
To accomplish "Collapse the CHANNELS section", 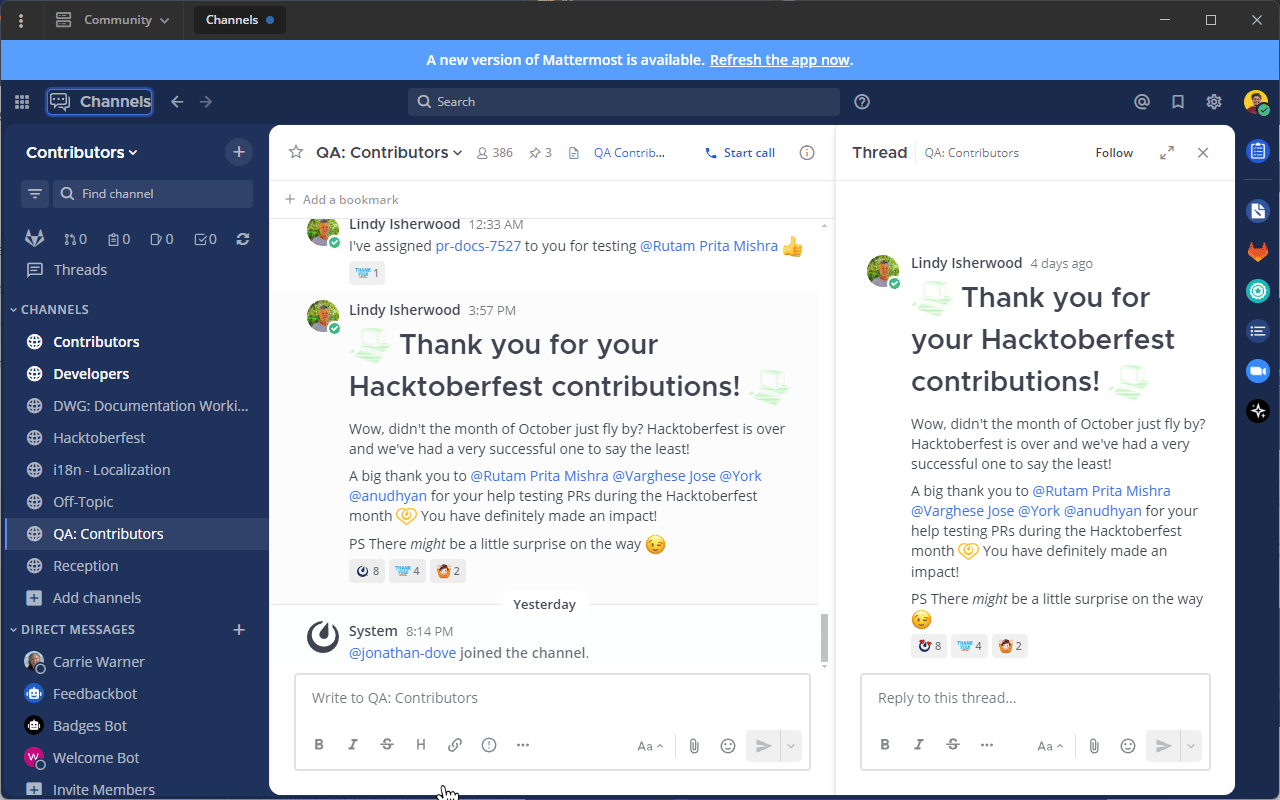I will 51,309.
